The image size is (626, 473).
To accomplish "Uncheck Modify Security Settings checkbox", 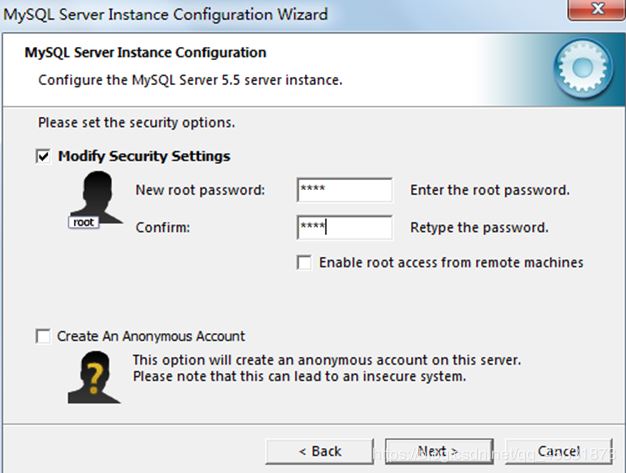I will [x=43, y=157].
